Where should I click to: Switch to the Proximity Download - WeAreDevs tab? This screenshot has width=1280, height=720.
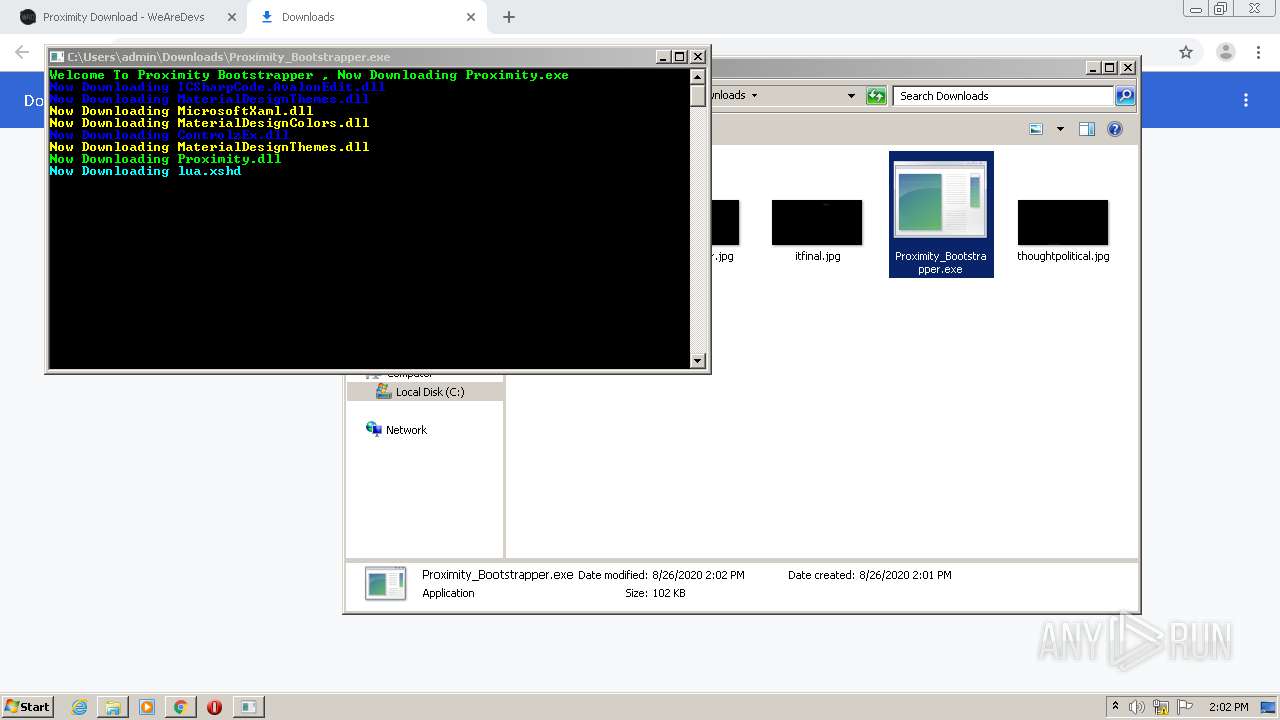pos(124,17)
